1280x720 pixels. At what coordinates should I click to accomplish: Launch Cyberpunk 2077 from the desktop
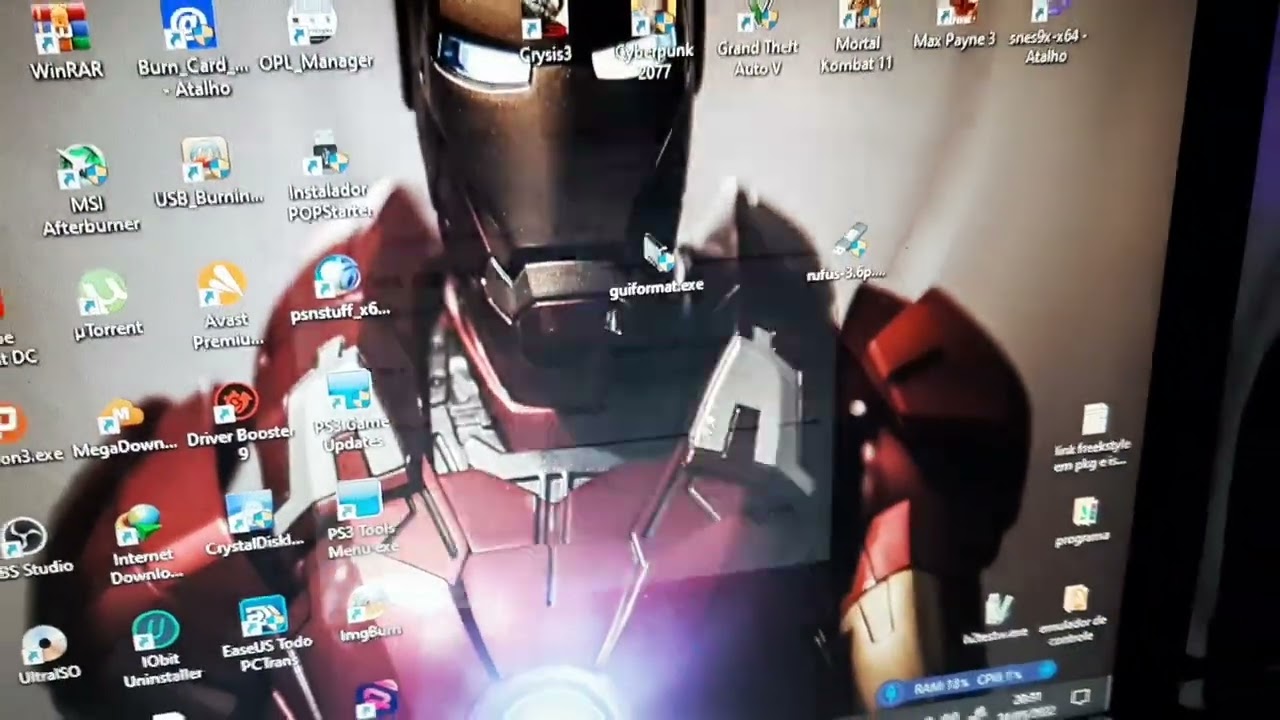point(653,40)
